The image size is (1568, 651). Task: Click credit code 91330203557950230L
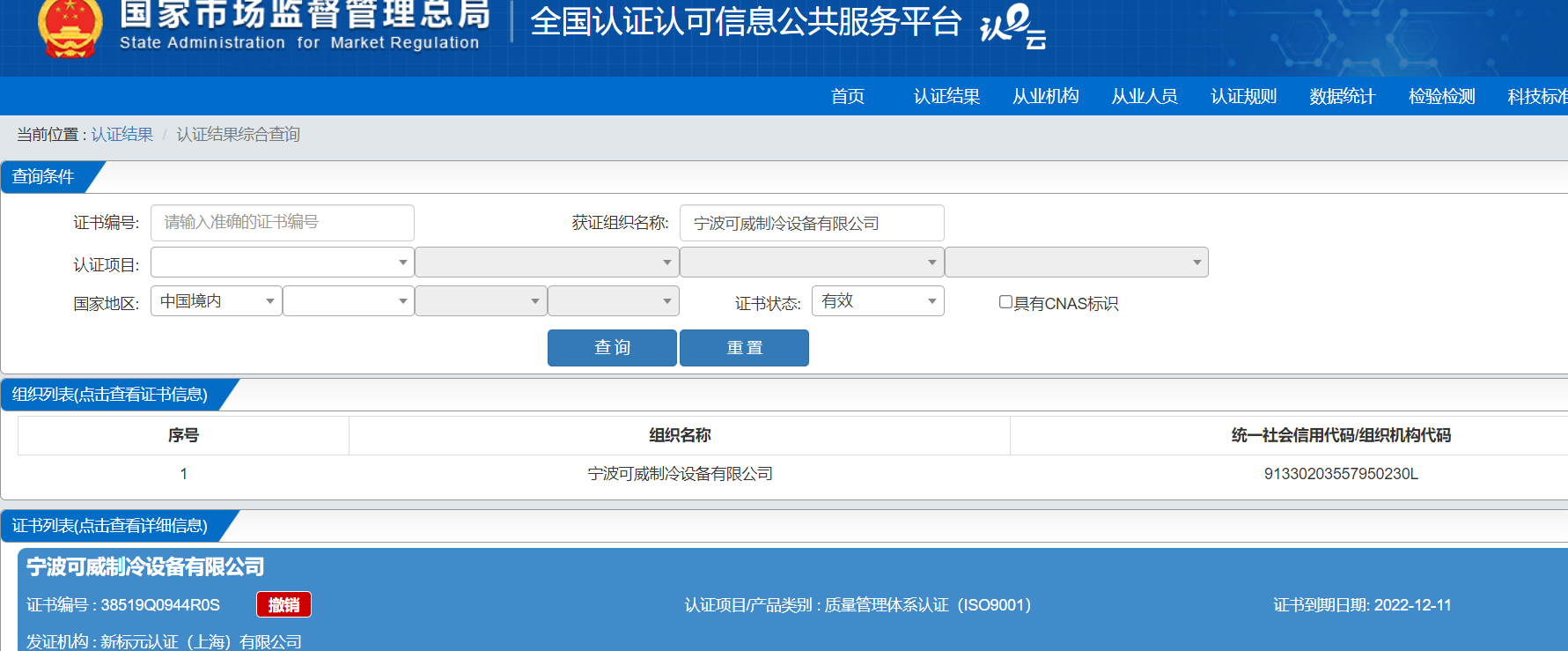pos(1341,474)
